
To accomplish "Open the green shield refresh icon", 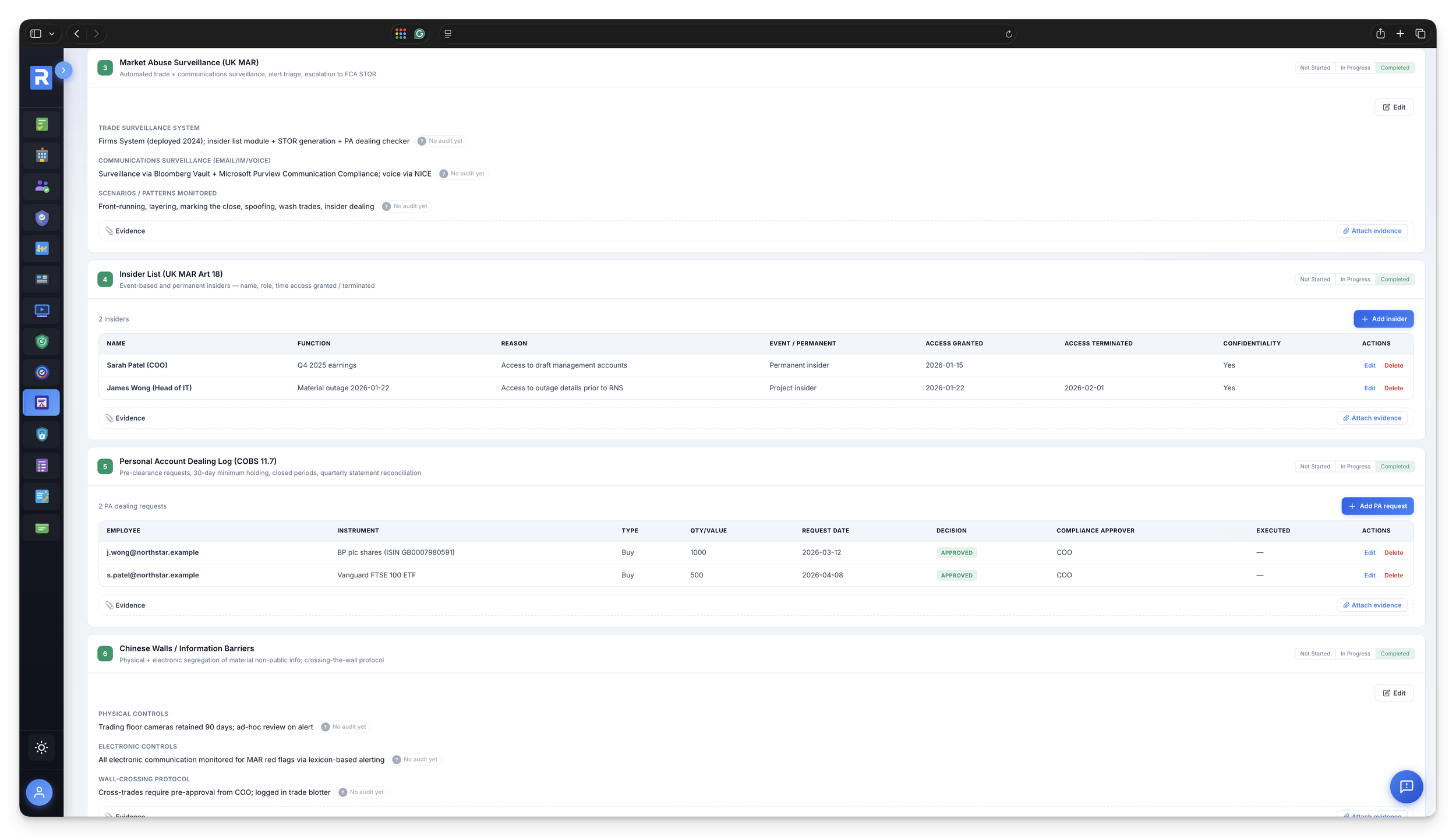I will coord(41,341).
